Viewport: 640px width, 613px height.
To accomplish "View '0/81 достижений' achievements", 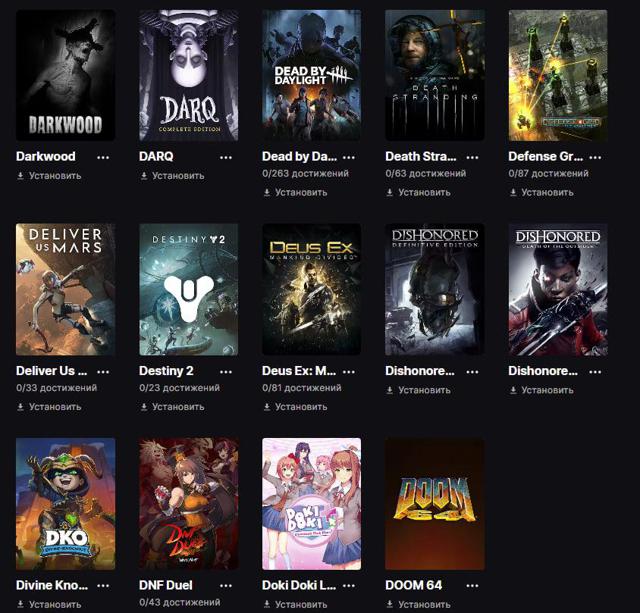I will (x=302, y=388).
